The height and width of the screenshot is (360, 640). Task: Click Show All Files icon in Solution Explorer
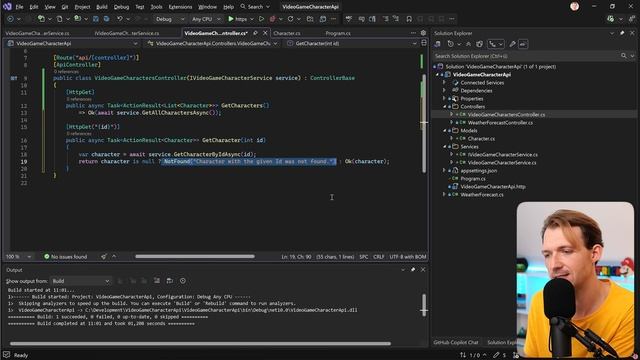[x=480, y=44]
